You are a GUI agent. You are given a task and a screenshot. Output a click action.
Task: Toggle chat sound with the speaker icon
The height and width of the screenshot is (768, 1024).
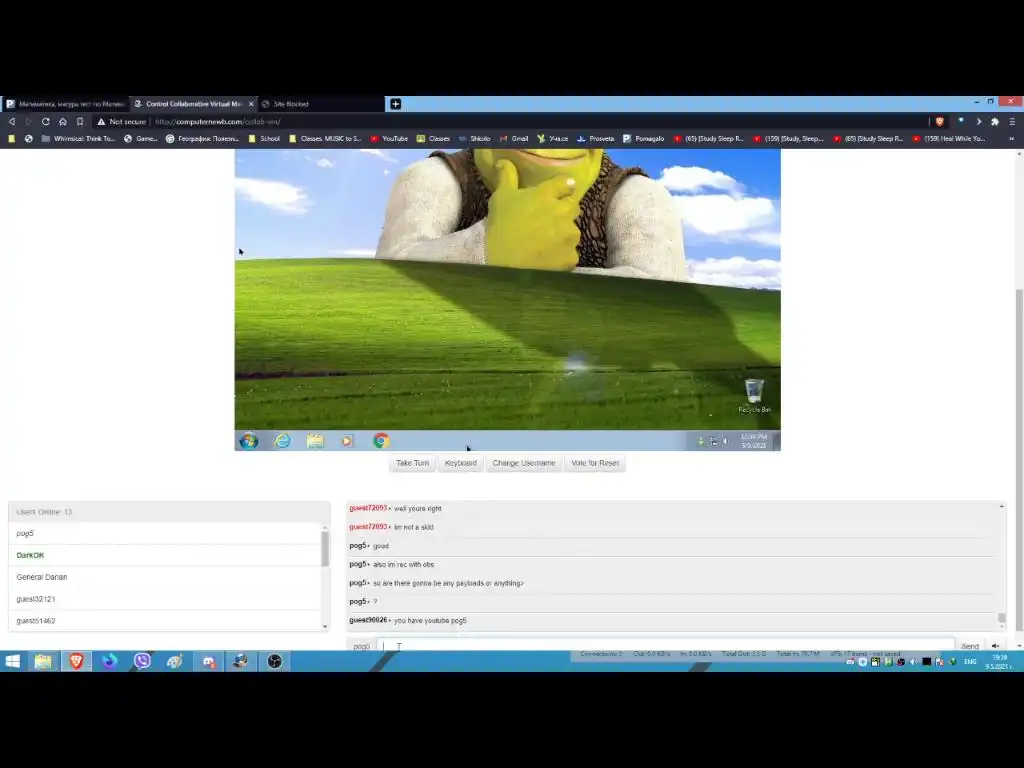pos(996,646)
